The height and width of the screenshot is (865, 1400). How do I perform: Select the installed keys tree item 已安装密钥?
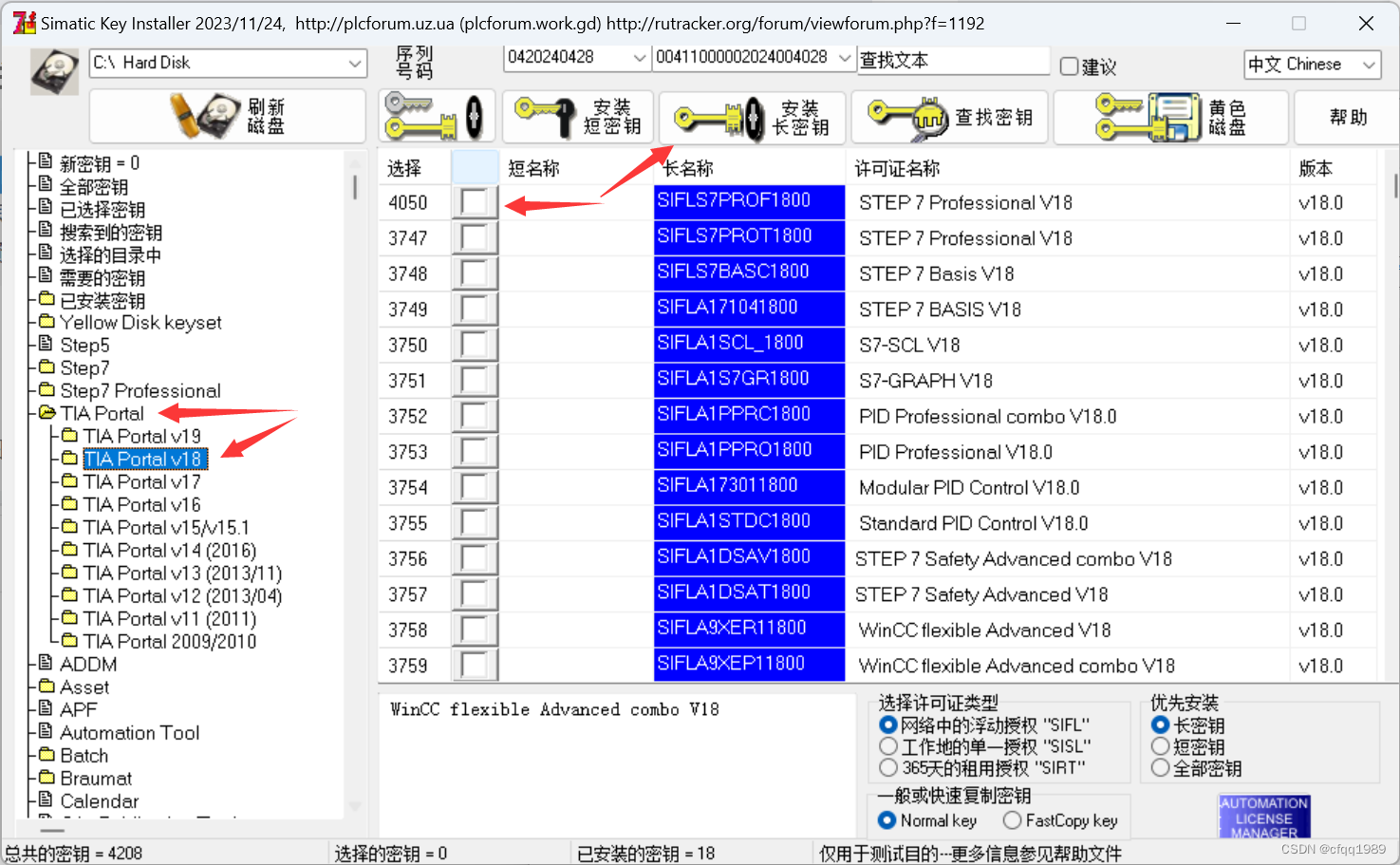click(103, 300)
